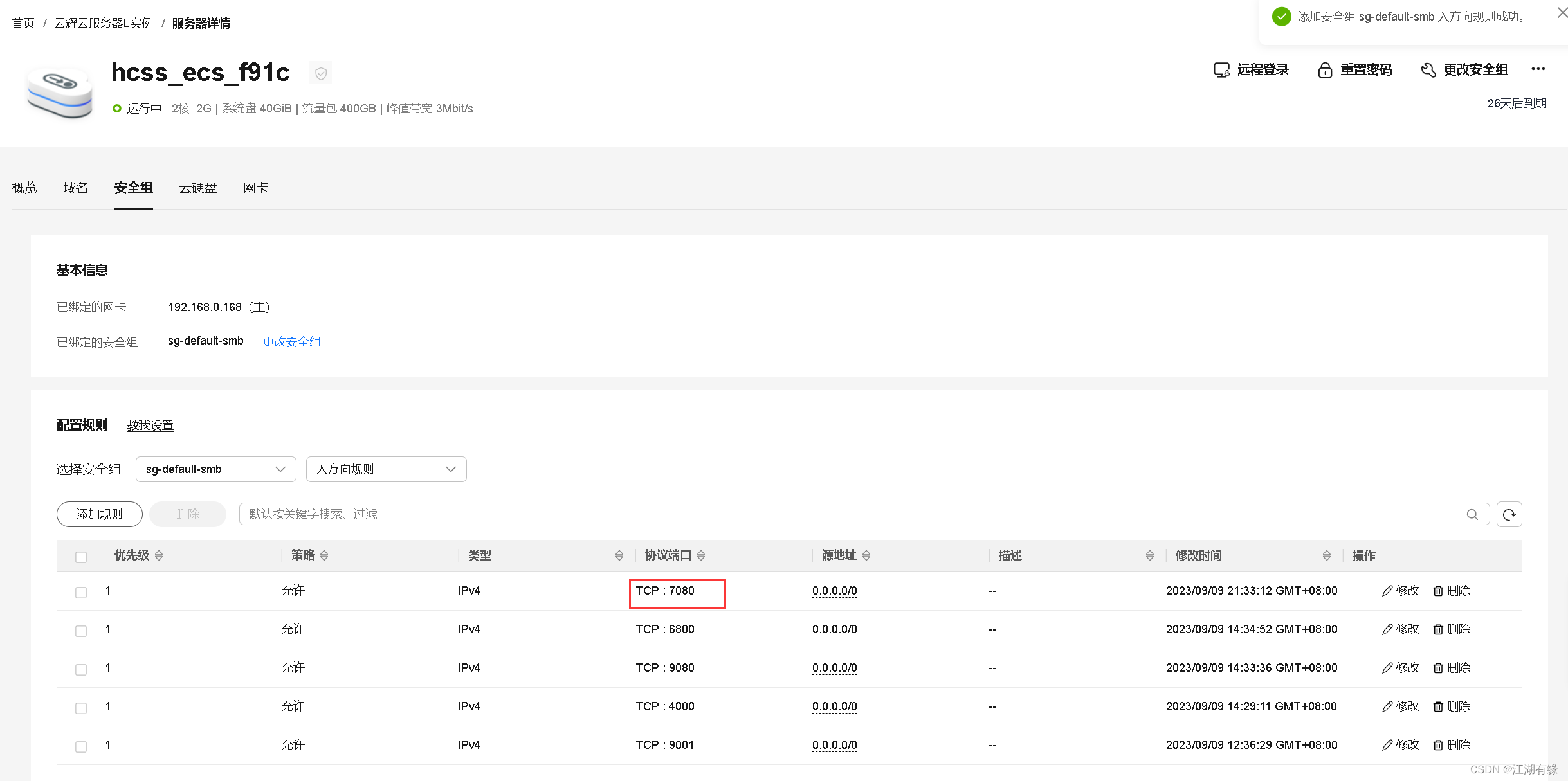Sort rules by description column
This screenshot has width=1568, height=781.
(1149, 555)
